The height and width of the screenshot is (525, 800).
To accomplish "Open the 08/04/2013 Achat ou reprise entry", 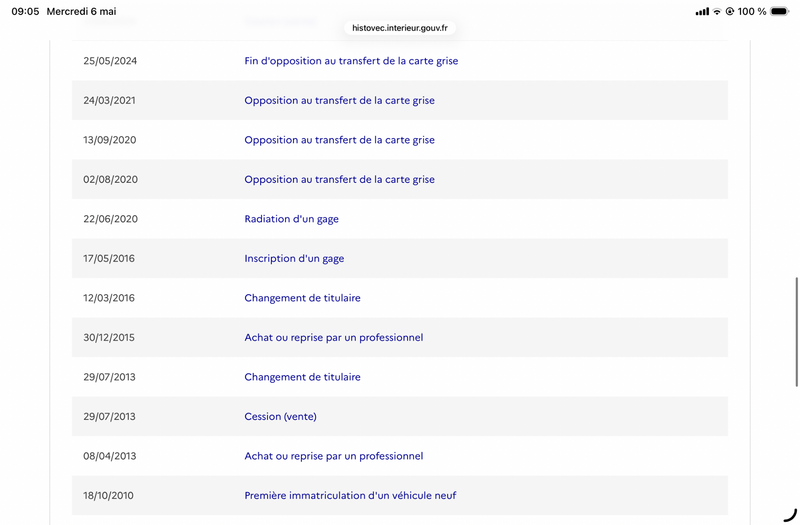I will click(334, 456).
